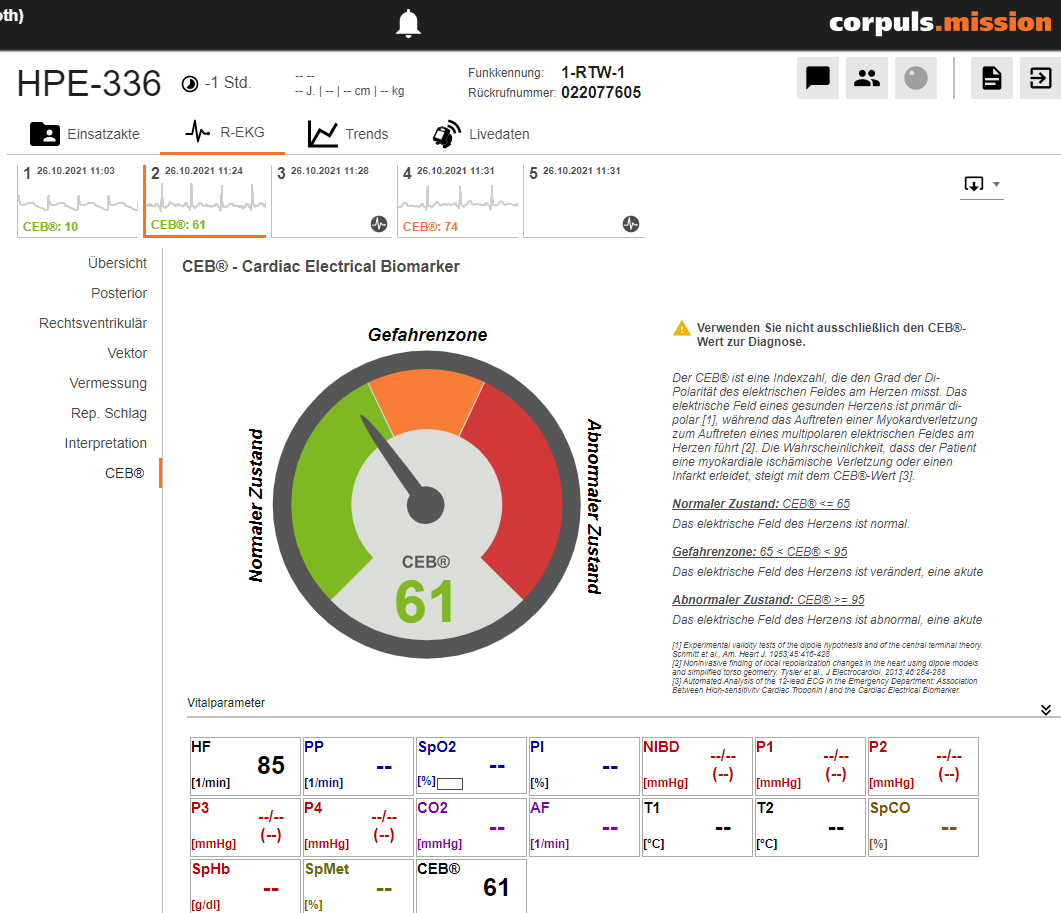Click the Trends chart icon
Screen dimensions: 1061x913
(x=323, y=134)
